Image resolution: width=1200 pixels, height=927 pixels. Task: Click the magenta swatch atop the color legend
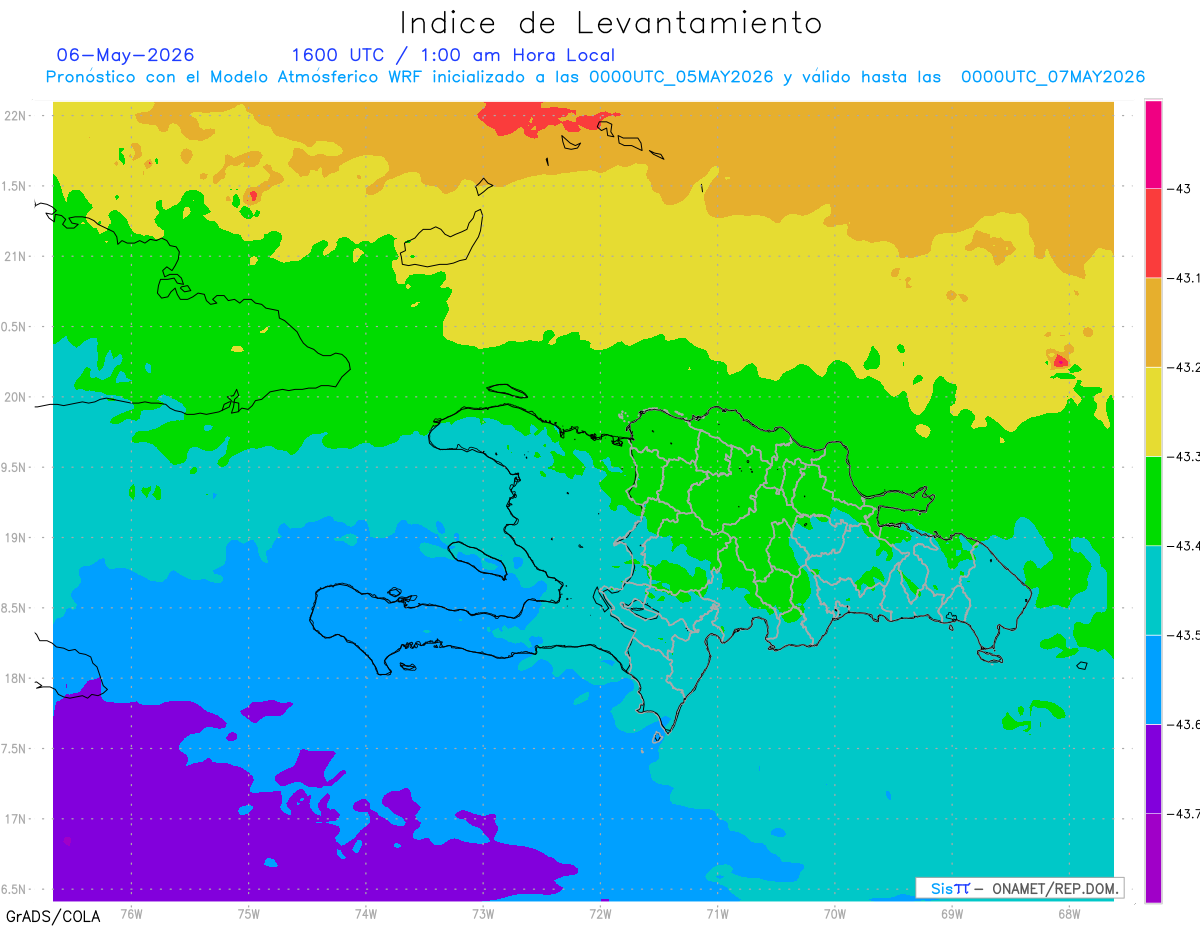point(1153,144)
